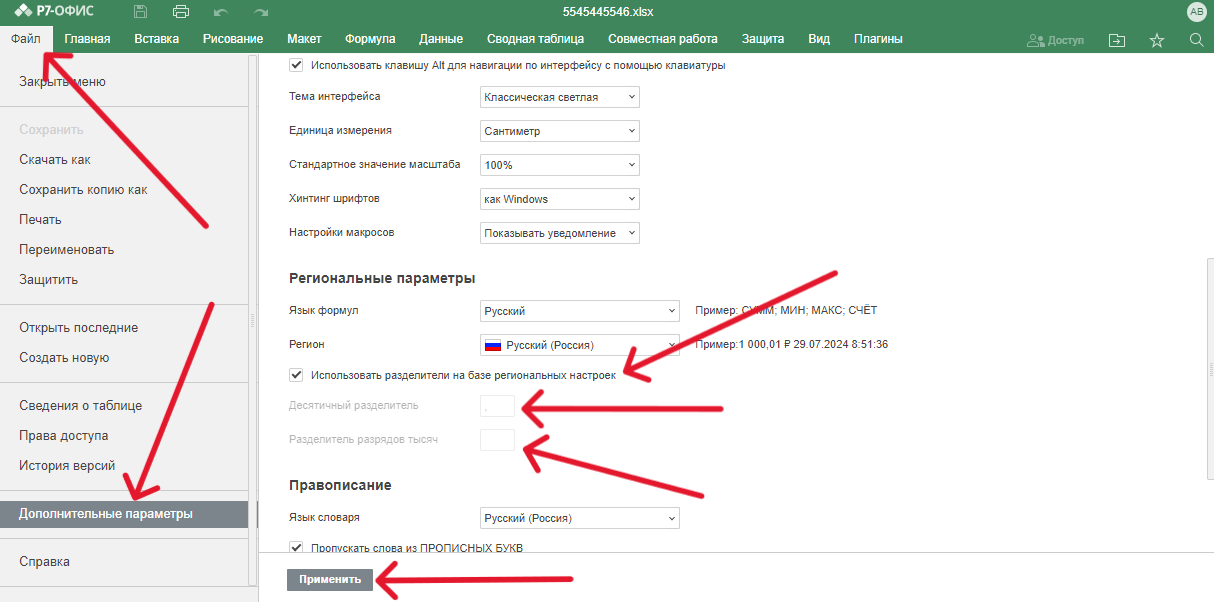Toggle Alt key navigation checkbox
1214x602 pixels.
(x=296, y=65)
